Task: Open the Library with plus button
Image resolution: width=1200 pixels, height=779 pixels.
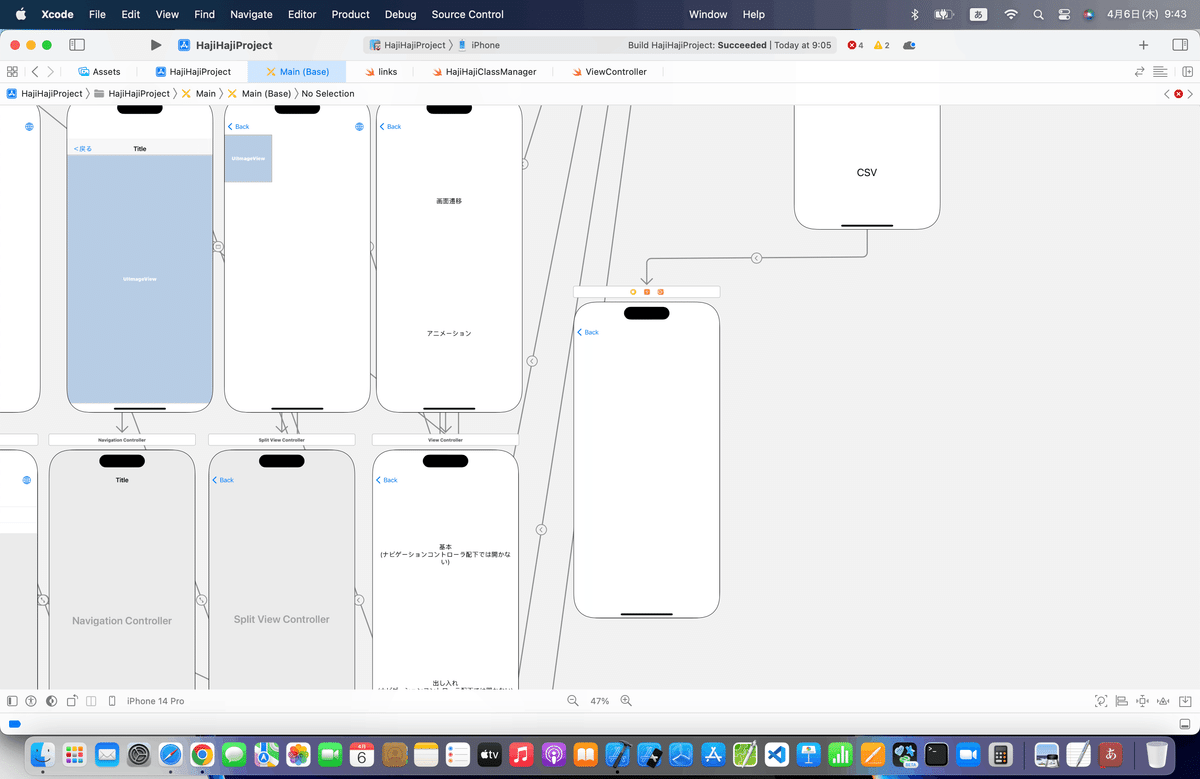Action: coord(1144,45)
